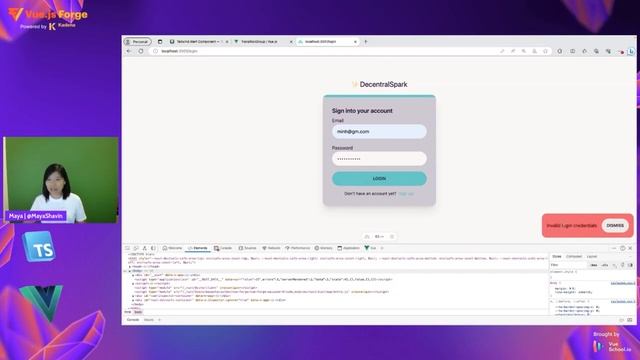640x360 pixels.
Task: Open the Network tab in DevTools
Action: (x=271, y=248)
